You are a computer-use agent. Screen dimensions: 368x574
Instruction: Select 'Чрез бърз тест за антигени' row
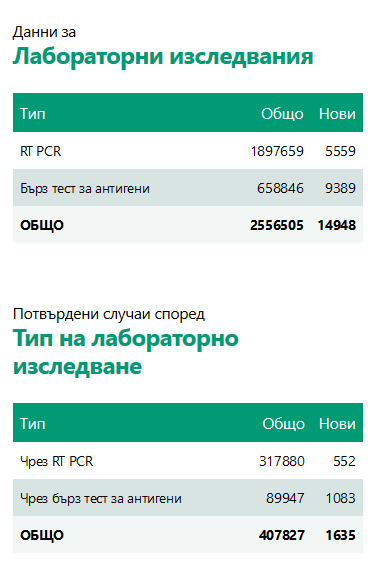pos(188,498)
